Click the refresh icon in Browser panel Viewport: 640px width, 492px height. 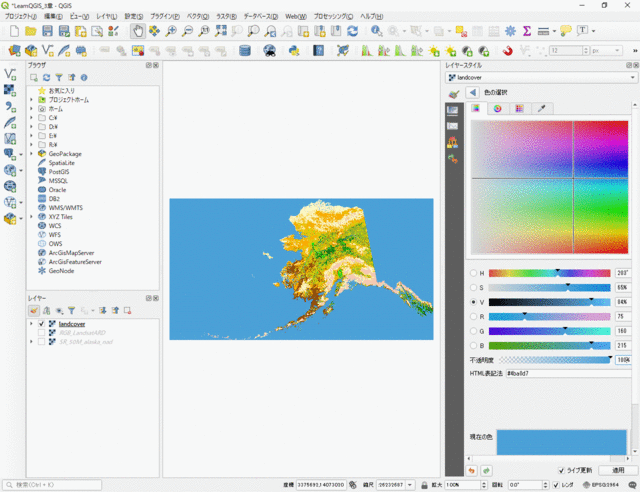pos(46,76)
